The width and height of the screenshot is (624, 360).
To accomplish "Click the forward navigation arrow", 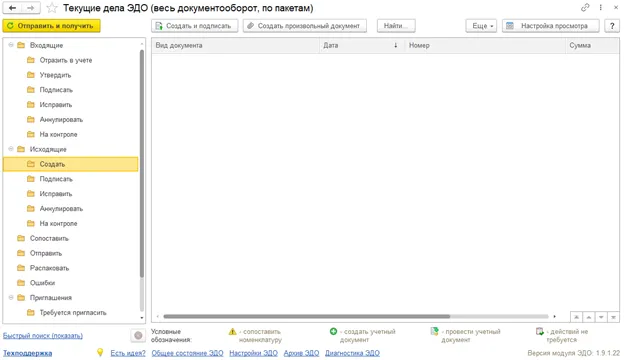I will [31, 8].
